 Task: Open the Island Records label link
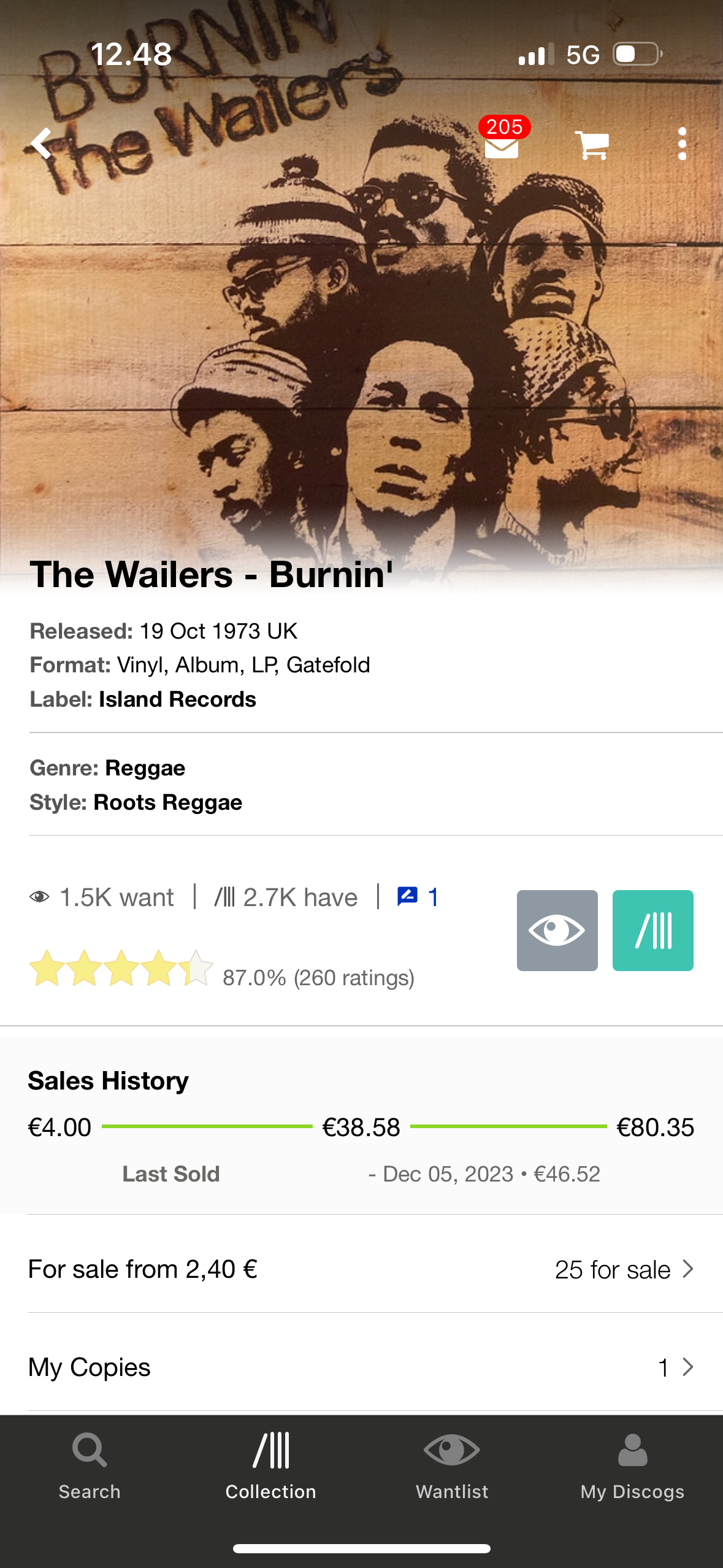[177, 699]
